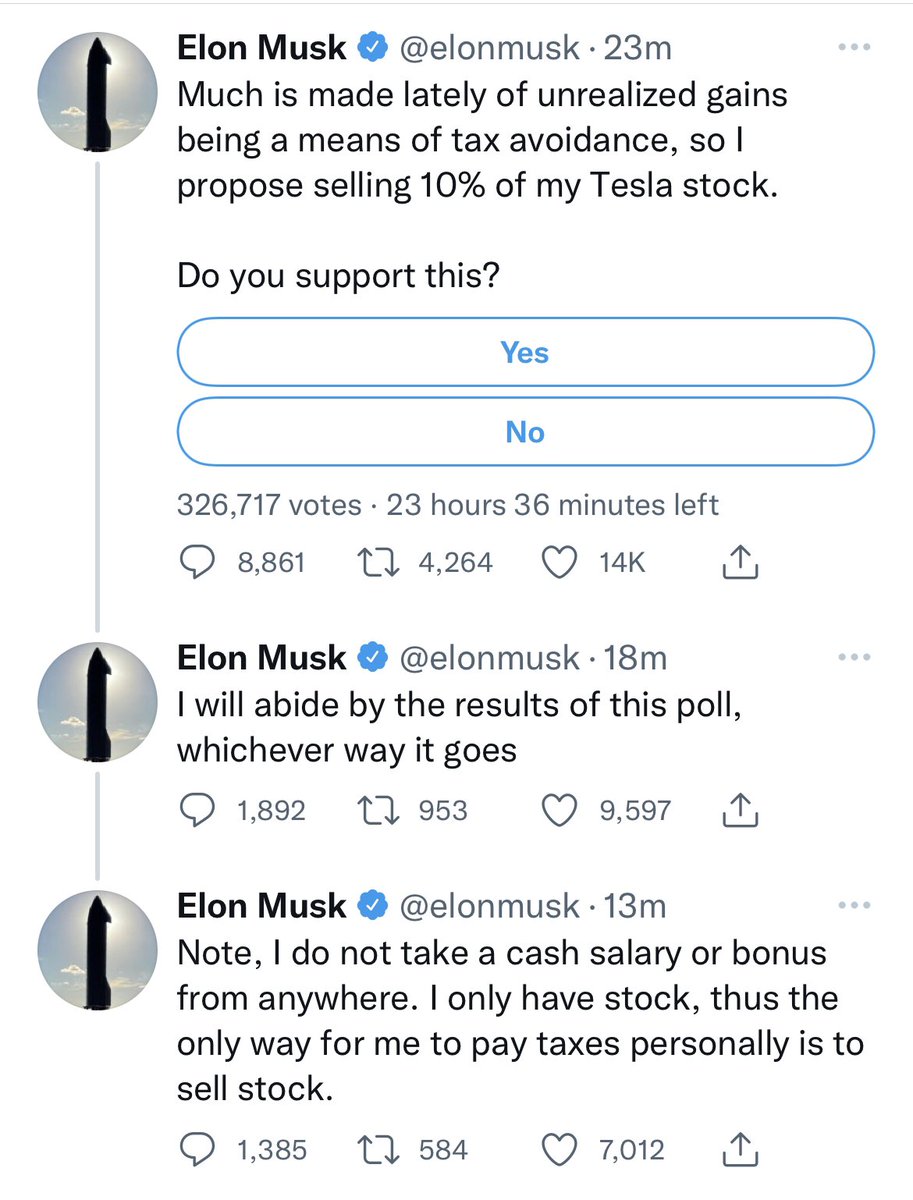The width and height of the screenshot is (913, 1200).
Task: Share the poll tweet
Action: coord(741,565)
